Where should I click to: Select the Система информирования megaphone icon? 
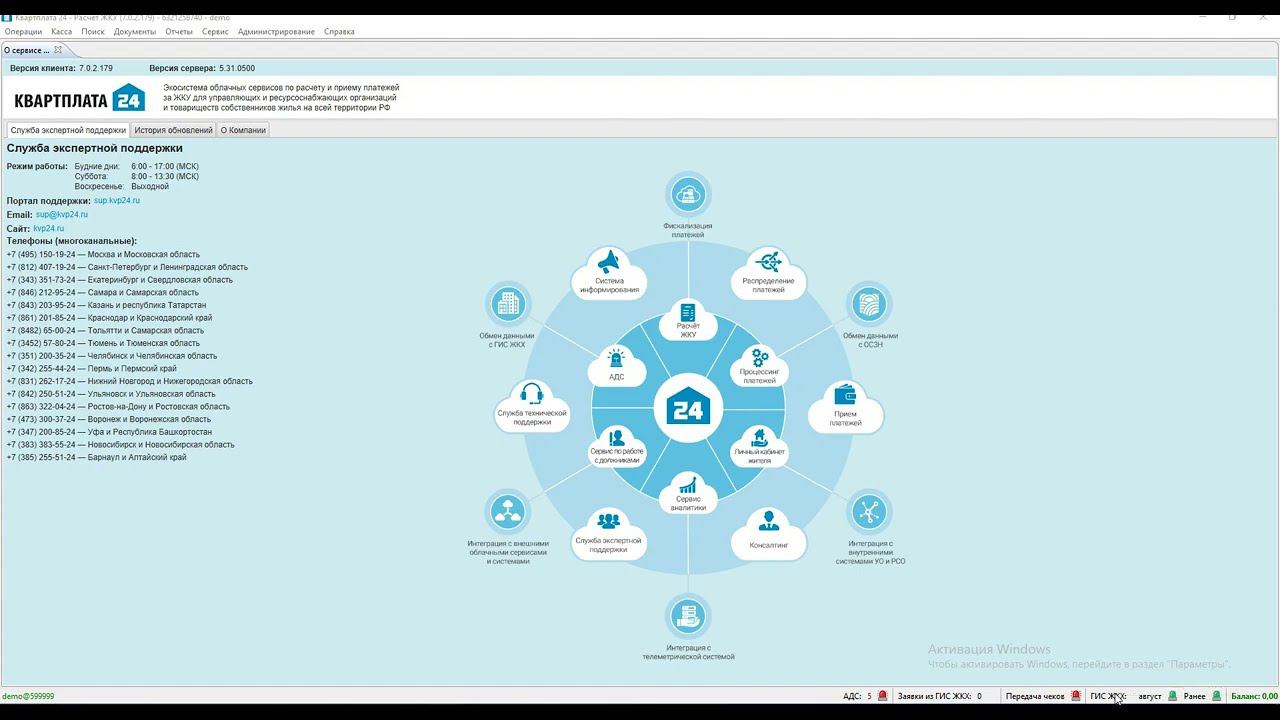point(609,264)
